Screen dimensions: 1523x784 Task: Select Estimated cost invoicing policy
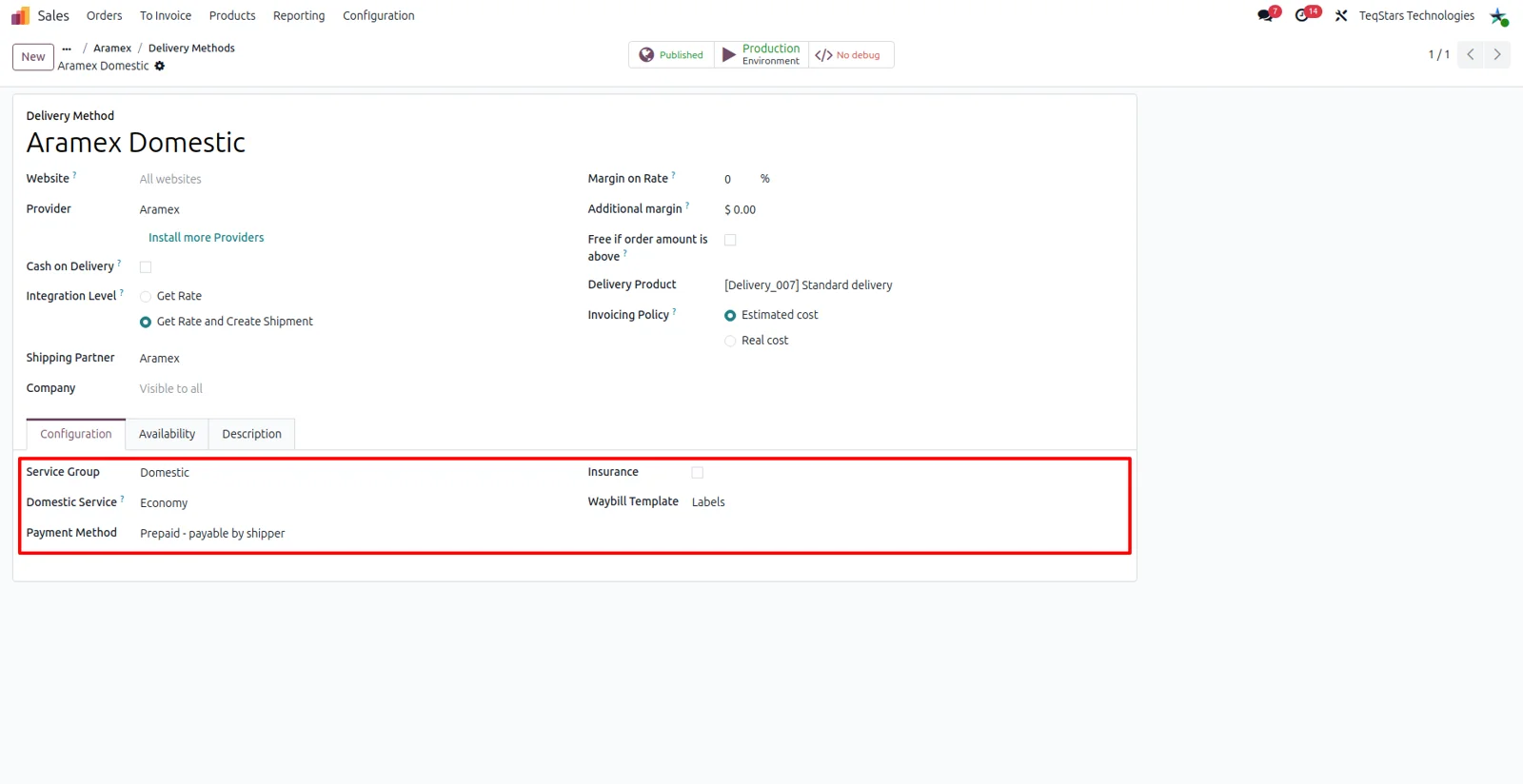pos(730,316)
